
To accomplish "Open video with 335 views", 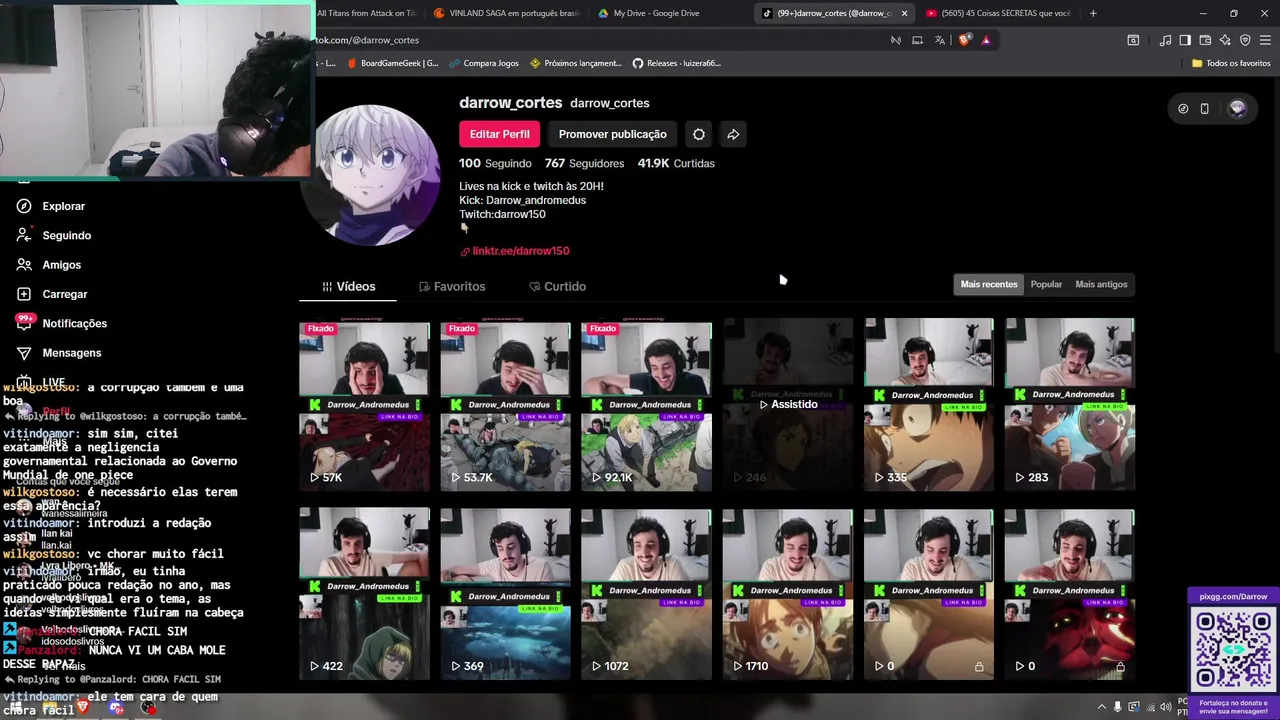I will coord(929,405).
